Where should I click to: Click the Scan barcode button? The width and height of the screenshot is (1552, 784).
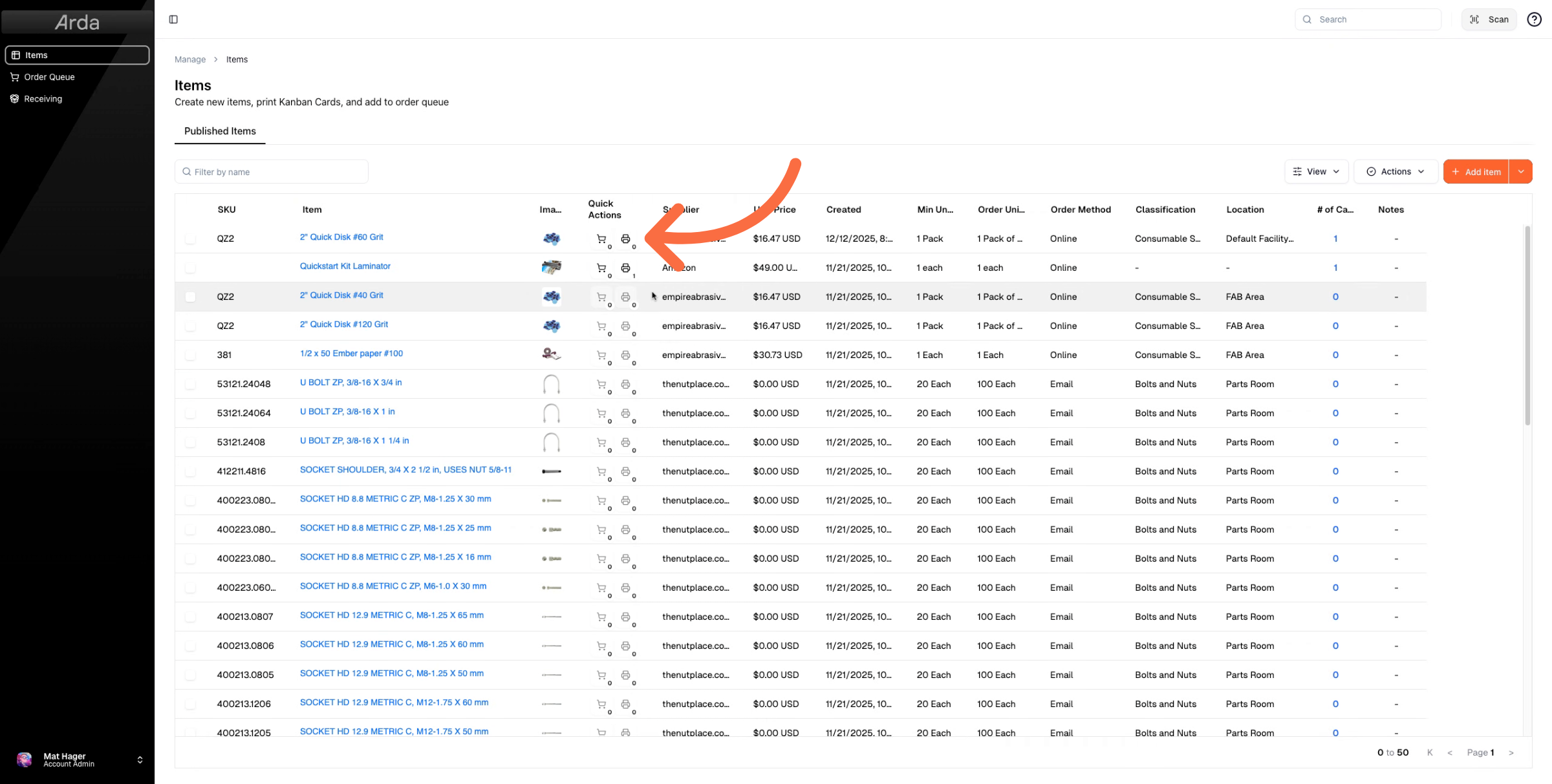coord(1489,19)
